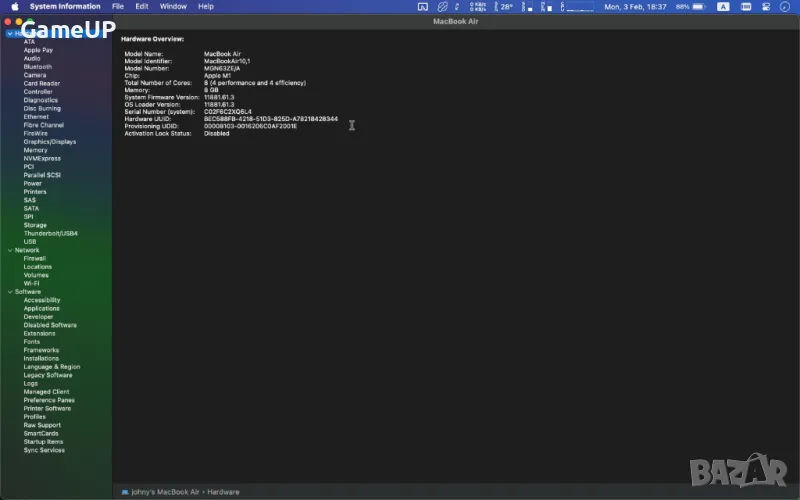The image size is (800, 500).
Task: Open the File menu
Action: (x=118, y=6)
